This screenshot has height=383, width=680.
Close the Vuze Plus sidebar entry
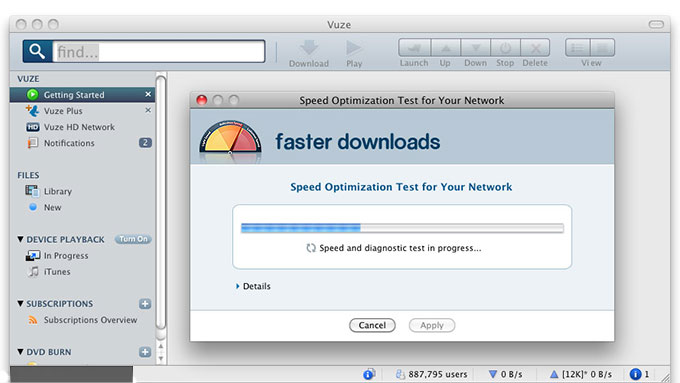(x=148, y=110)
